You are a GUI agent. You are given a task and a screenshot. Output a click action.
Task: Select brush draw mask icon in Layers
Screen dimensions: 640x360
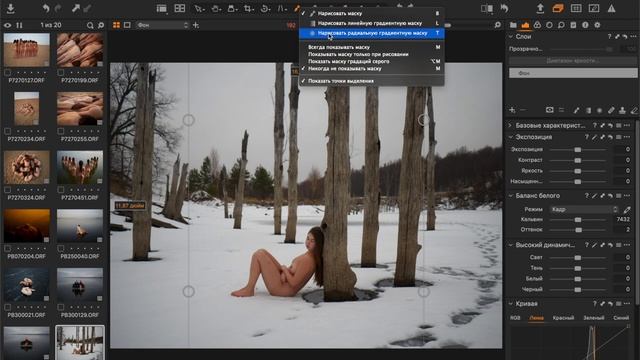point(576,110)
